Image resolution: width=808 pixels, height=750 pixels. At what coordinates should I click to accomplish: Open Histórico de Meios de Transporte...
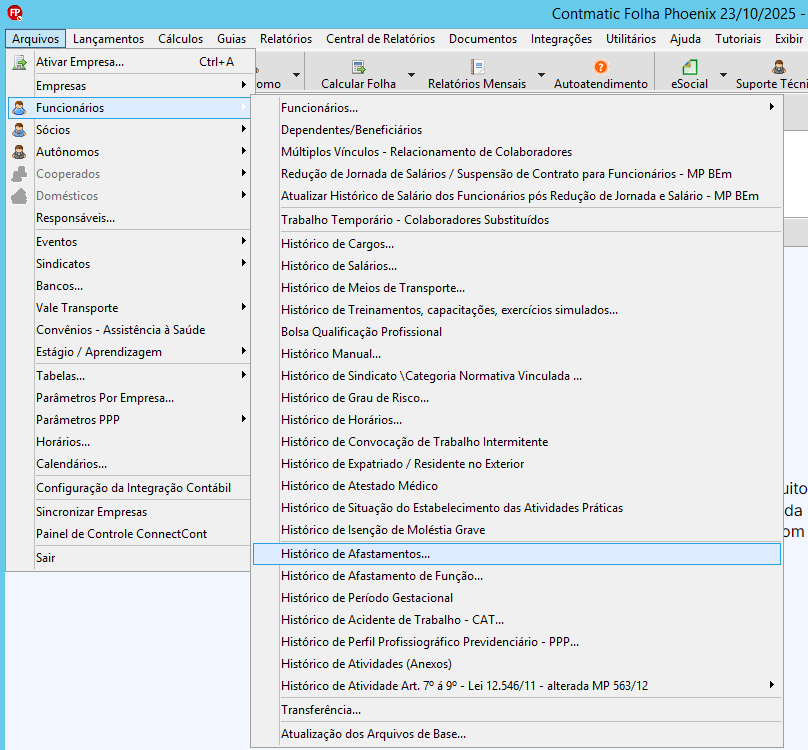point(517,288)
